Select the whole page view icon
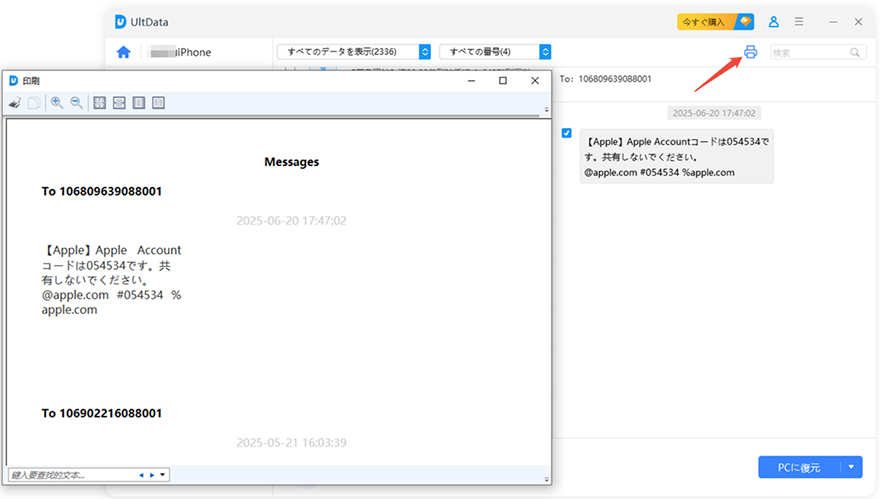 coord(139,103)
